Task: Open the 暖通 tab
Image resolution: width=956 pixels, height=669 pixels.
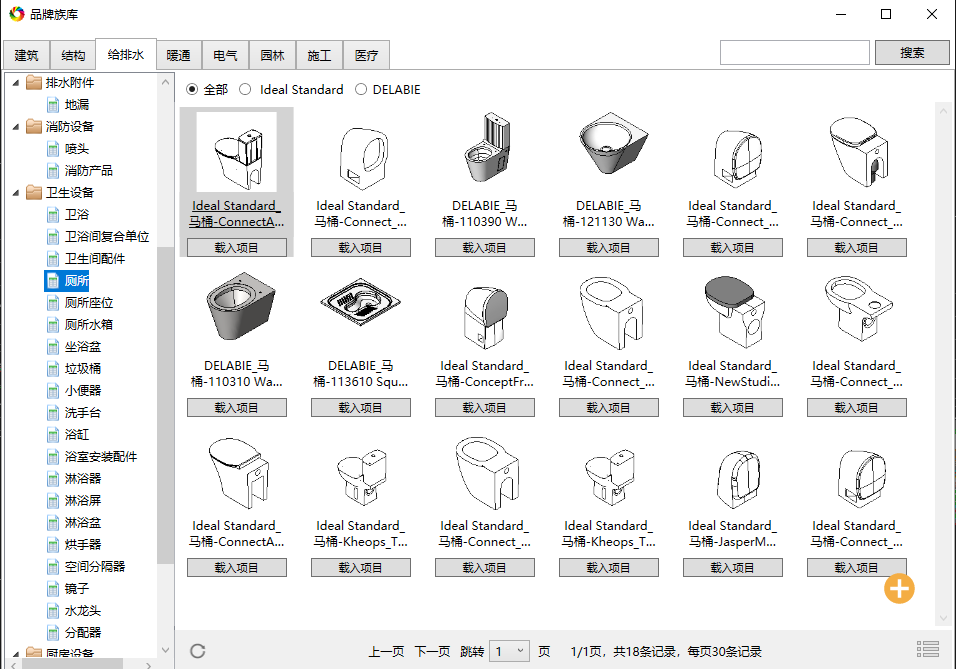Action: tap(179, 55)
